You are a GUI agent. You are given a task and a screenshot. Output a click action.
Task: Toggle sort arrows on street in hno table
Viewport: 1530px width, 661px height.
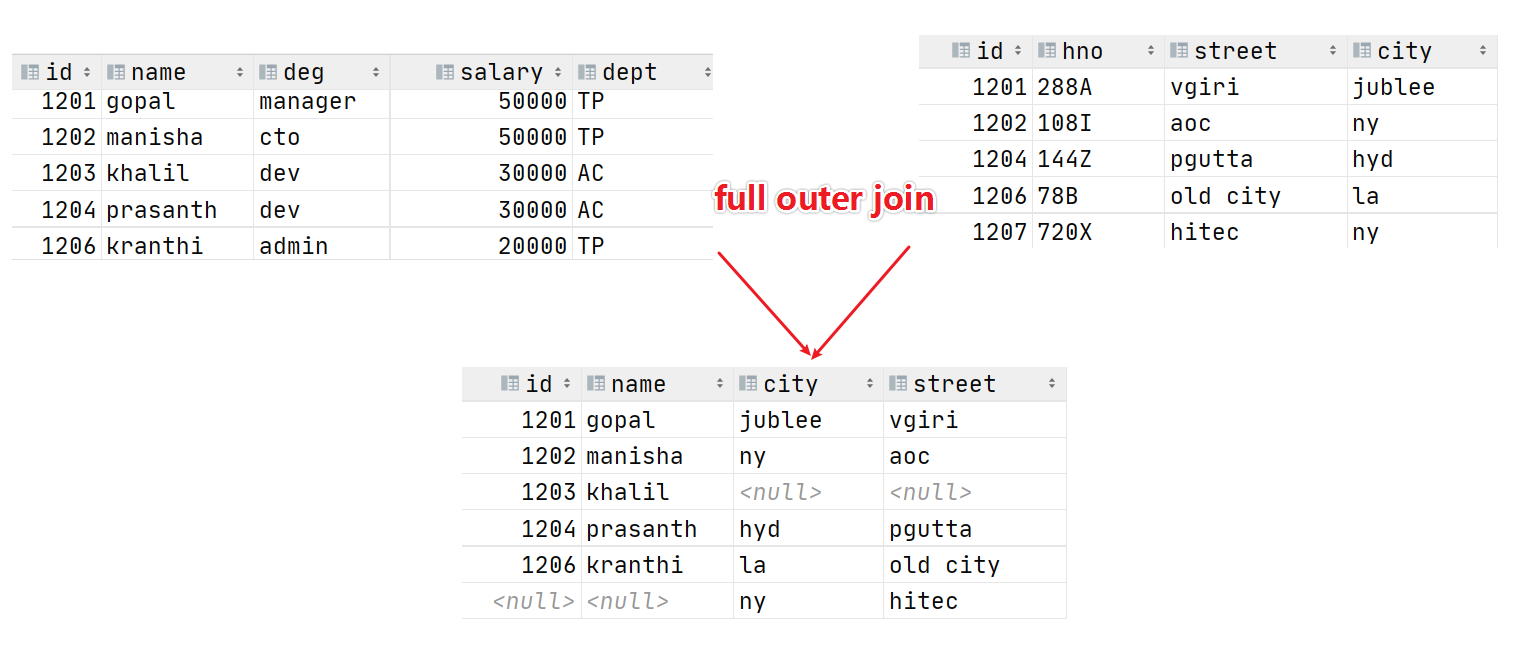1334,50
